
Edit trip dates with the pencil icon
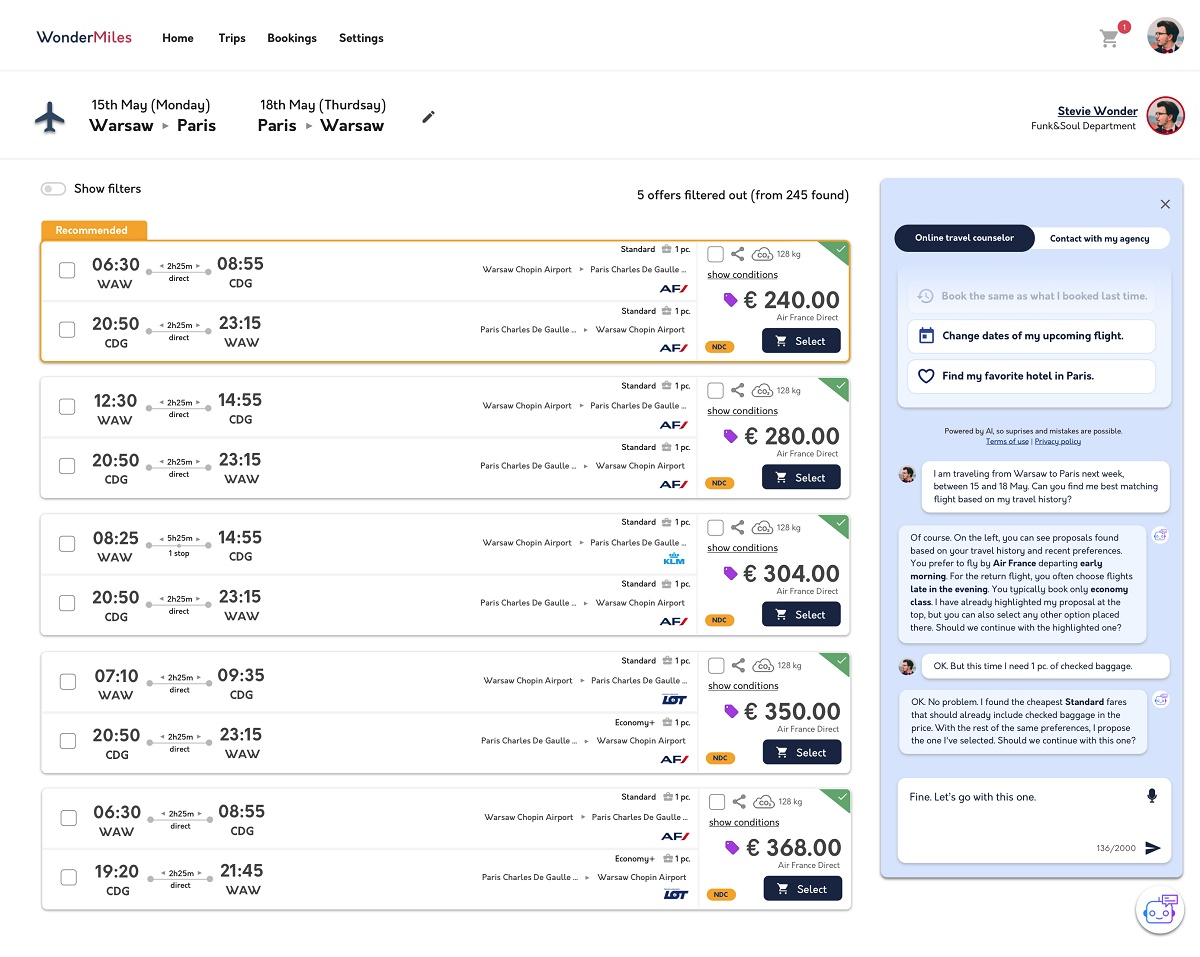[429, 117]
